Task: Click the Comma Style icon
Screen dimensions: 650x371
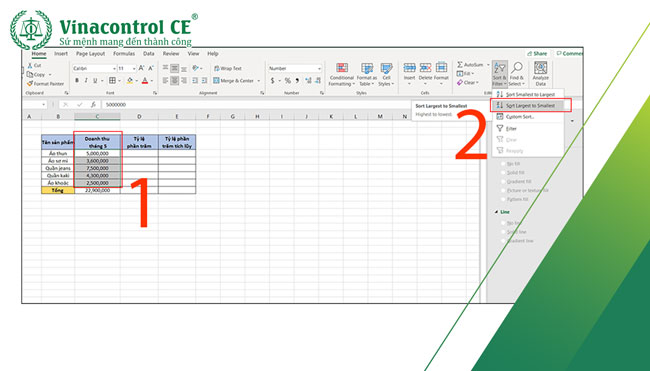Action: coord(297,81)
